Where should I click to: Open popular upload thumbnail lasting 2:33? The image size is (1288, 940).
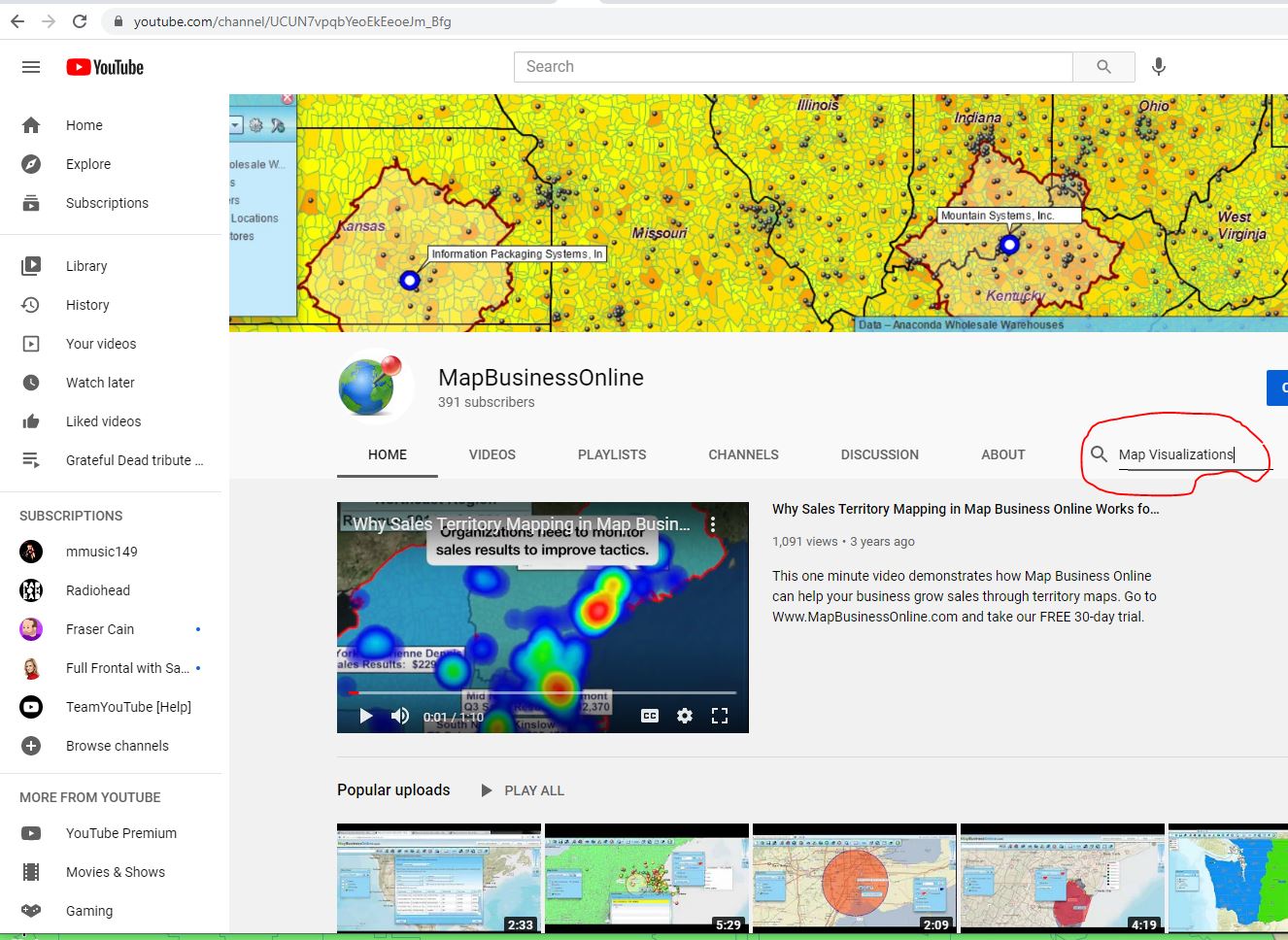439,879
